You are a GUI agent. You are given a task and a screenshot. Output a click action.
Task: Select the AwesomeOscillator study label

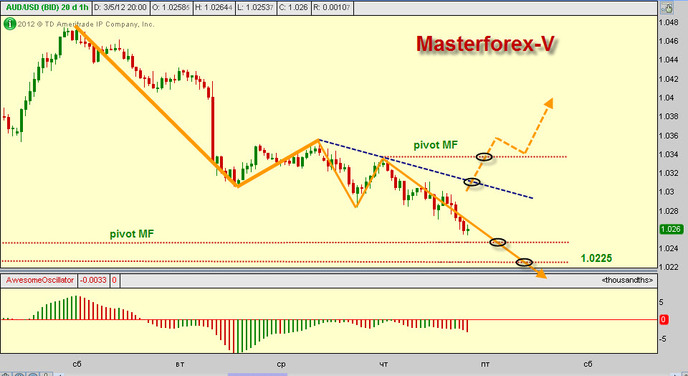point(39,280)
